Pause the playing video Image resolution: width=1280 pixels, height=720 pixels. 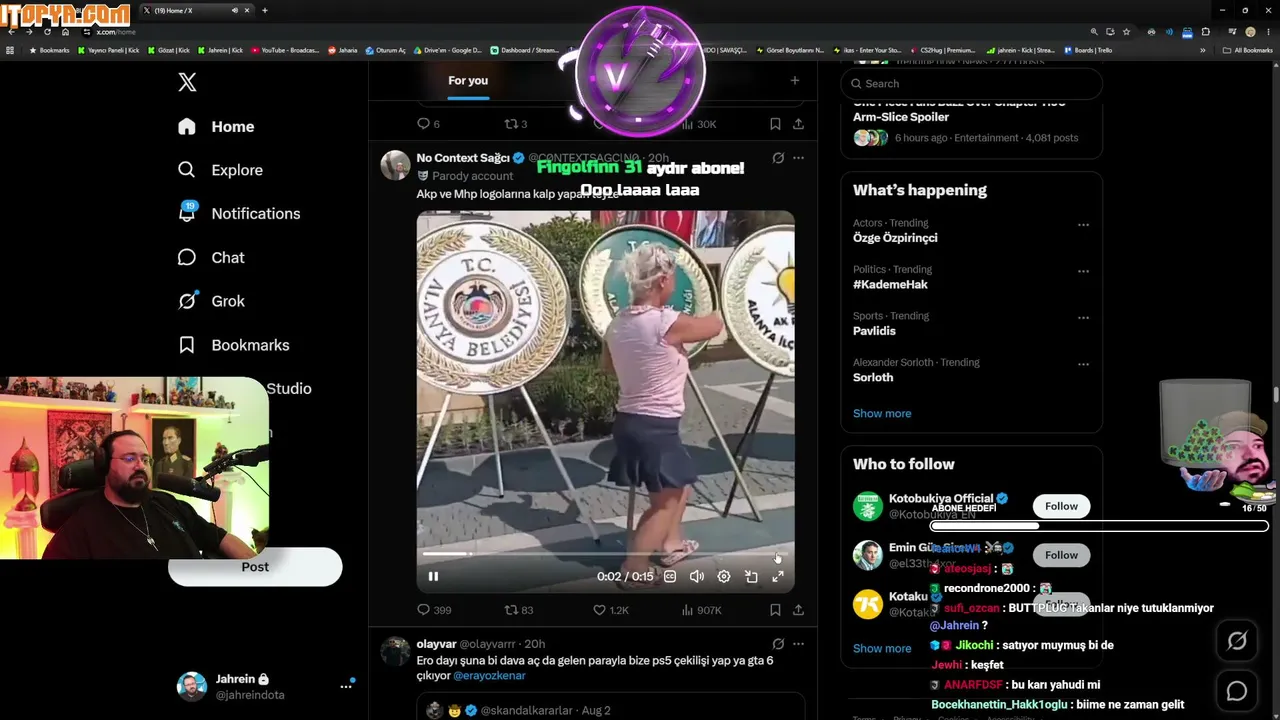tap(433, 576)
